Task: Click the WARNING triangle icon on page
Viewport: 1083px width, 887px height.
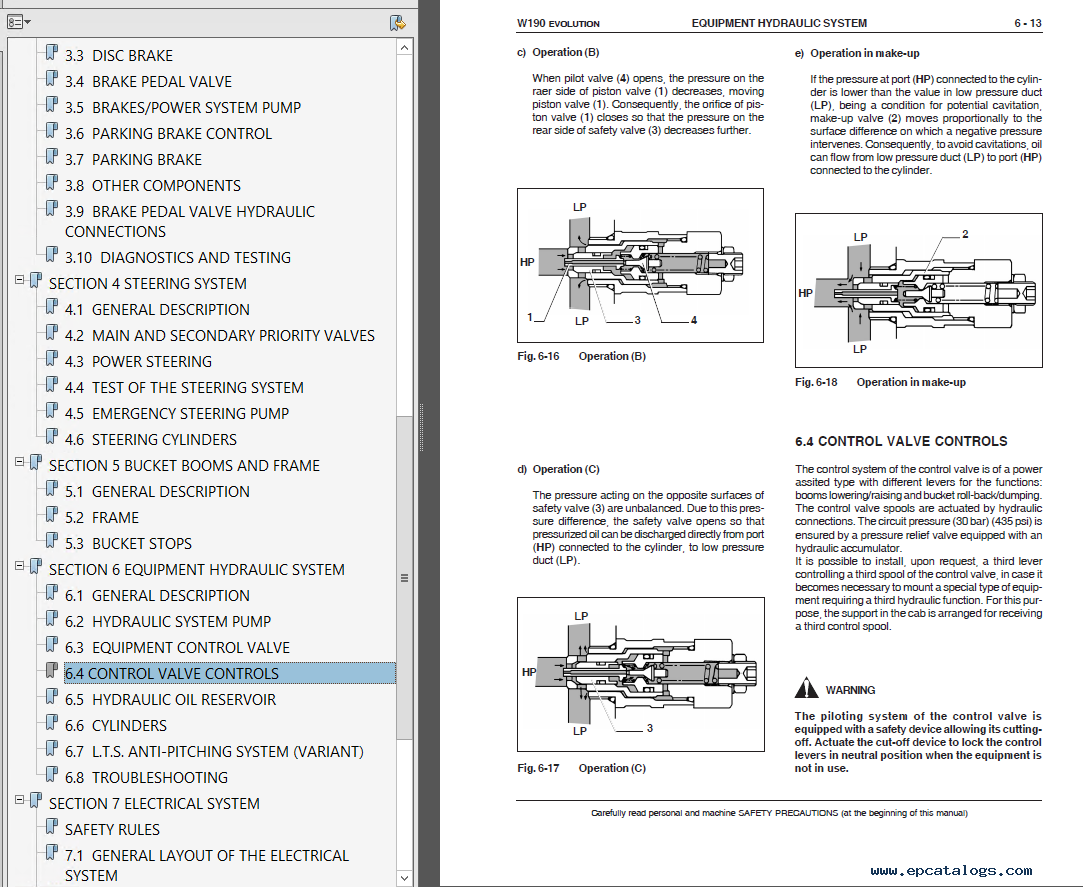Action: (806, 688)
